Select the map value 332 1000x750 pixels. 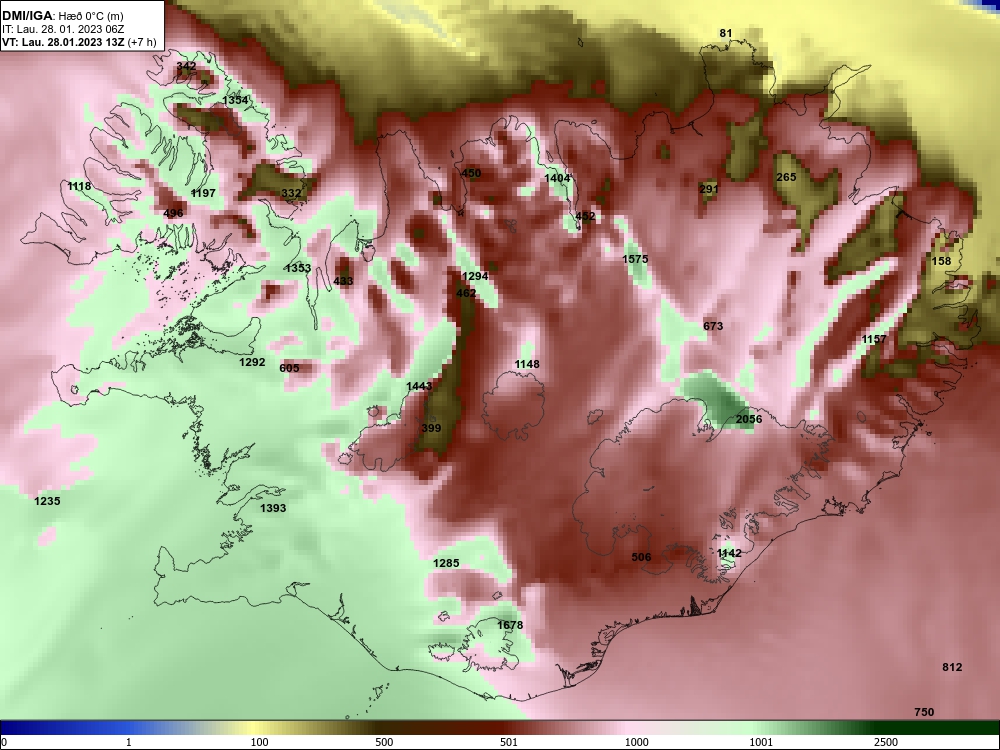point(291,193)
